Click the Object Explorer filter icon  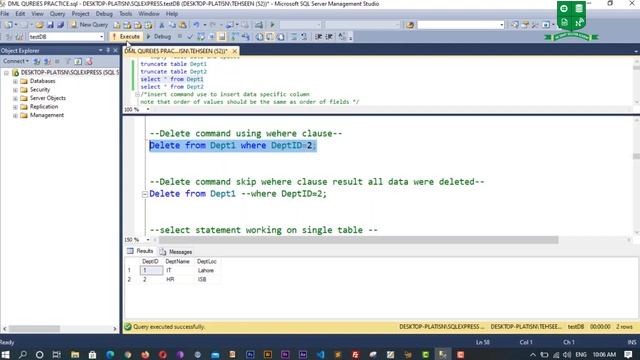click(68, 61)
